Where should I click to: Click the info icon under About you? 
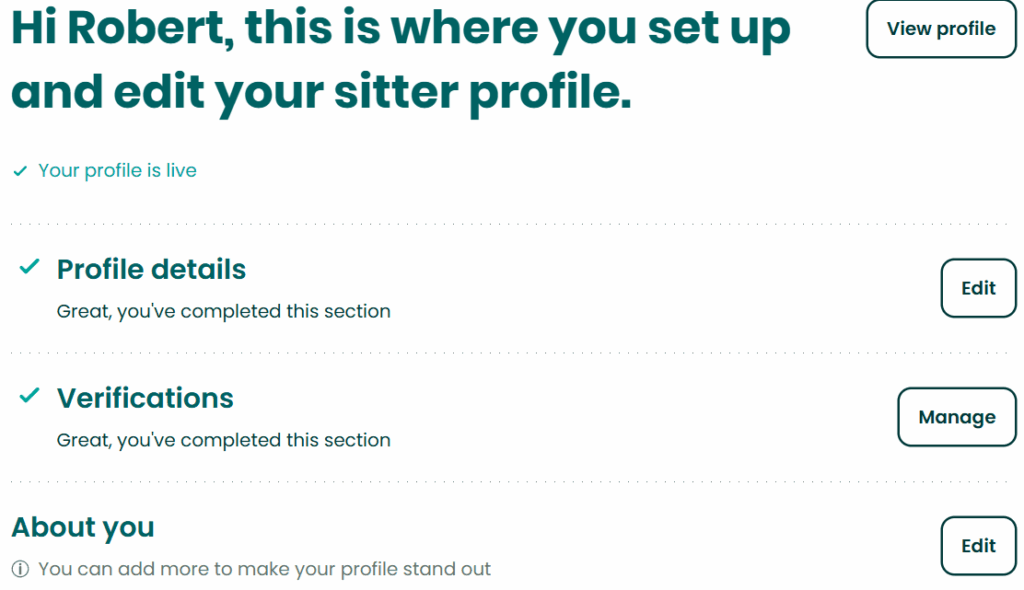20,569
